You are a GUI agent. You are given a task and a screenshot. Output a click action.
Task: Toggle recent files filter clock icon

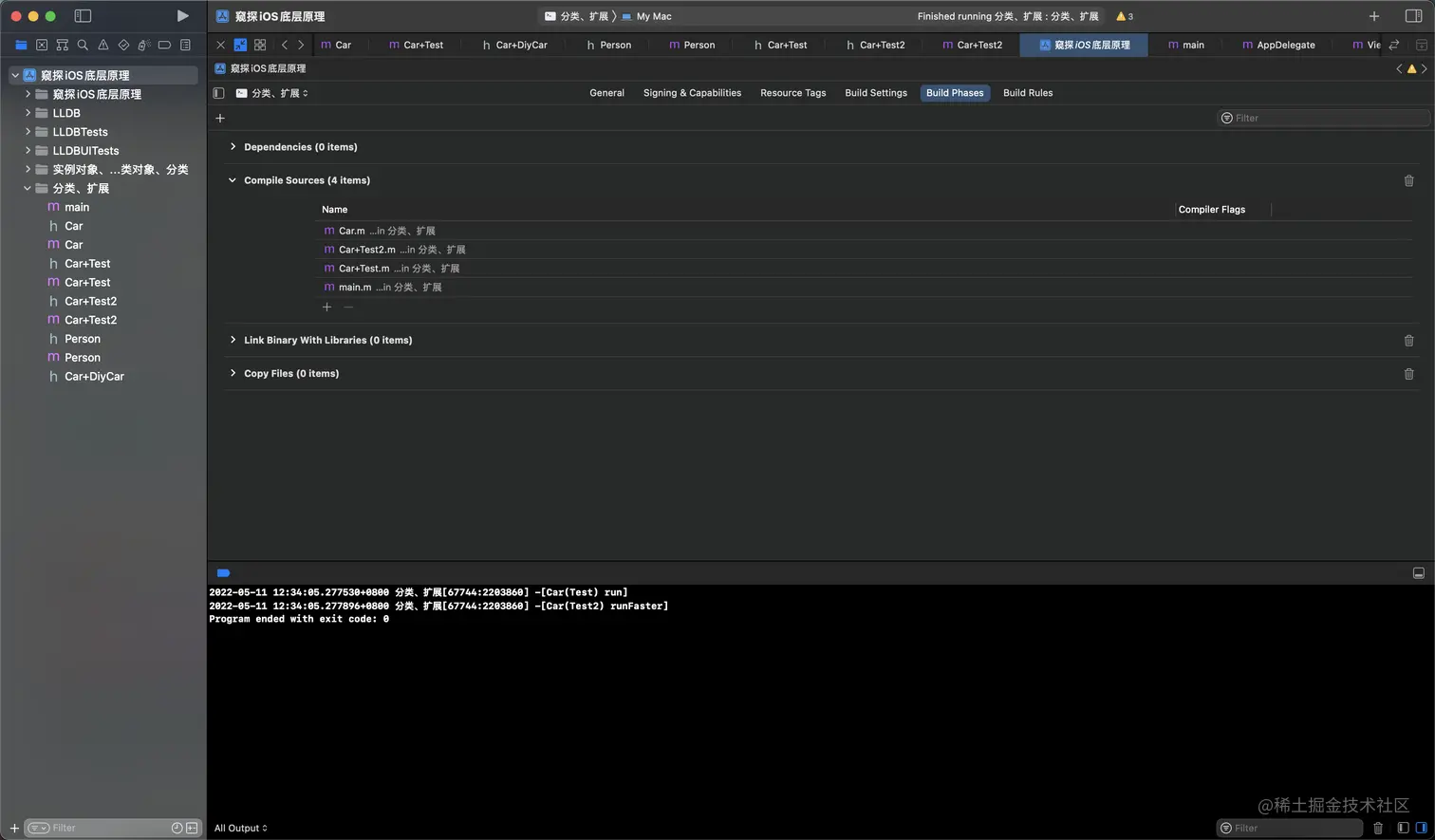(x=177, y=828)
